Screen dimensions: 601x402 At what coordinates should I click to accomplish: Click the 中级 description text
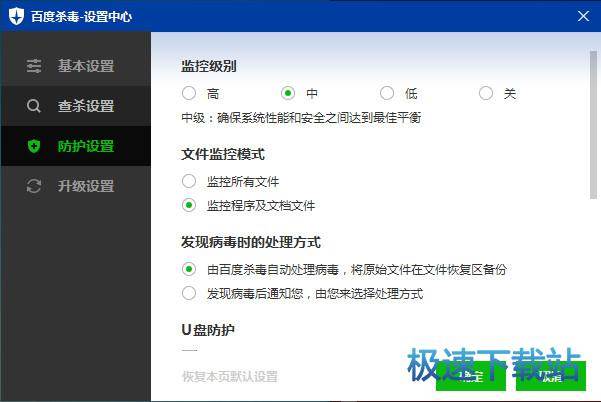tap(301, 117)
